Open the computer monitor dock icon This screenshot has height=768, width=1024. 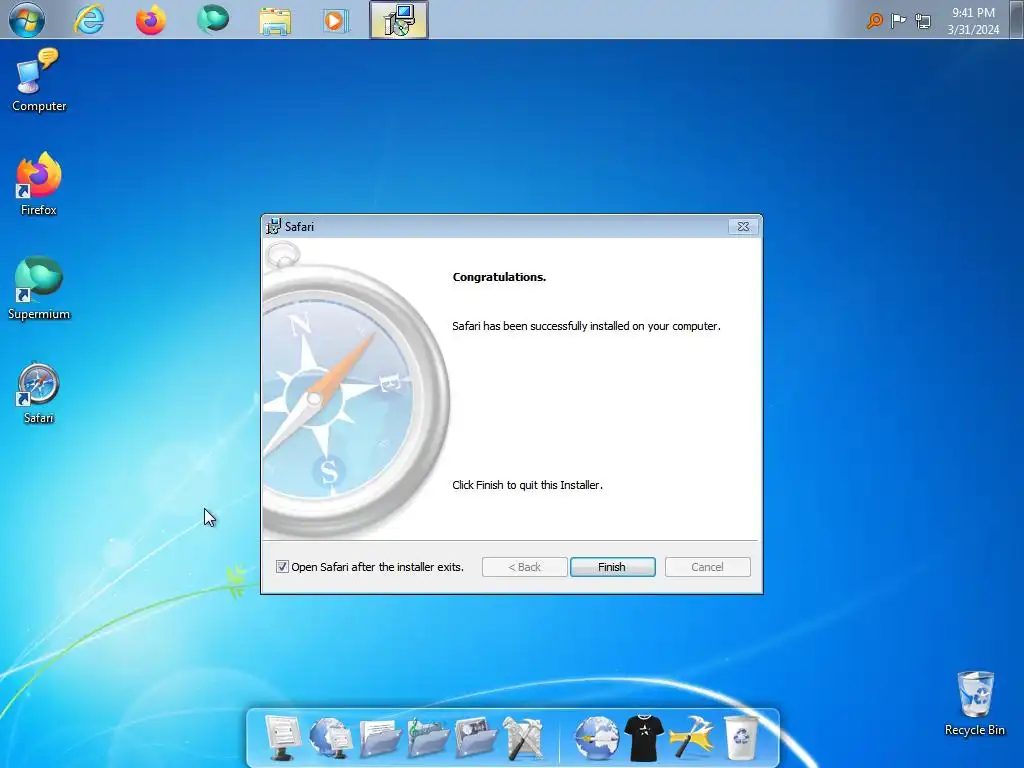click(282, 738)
